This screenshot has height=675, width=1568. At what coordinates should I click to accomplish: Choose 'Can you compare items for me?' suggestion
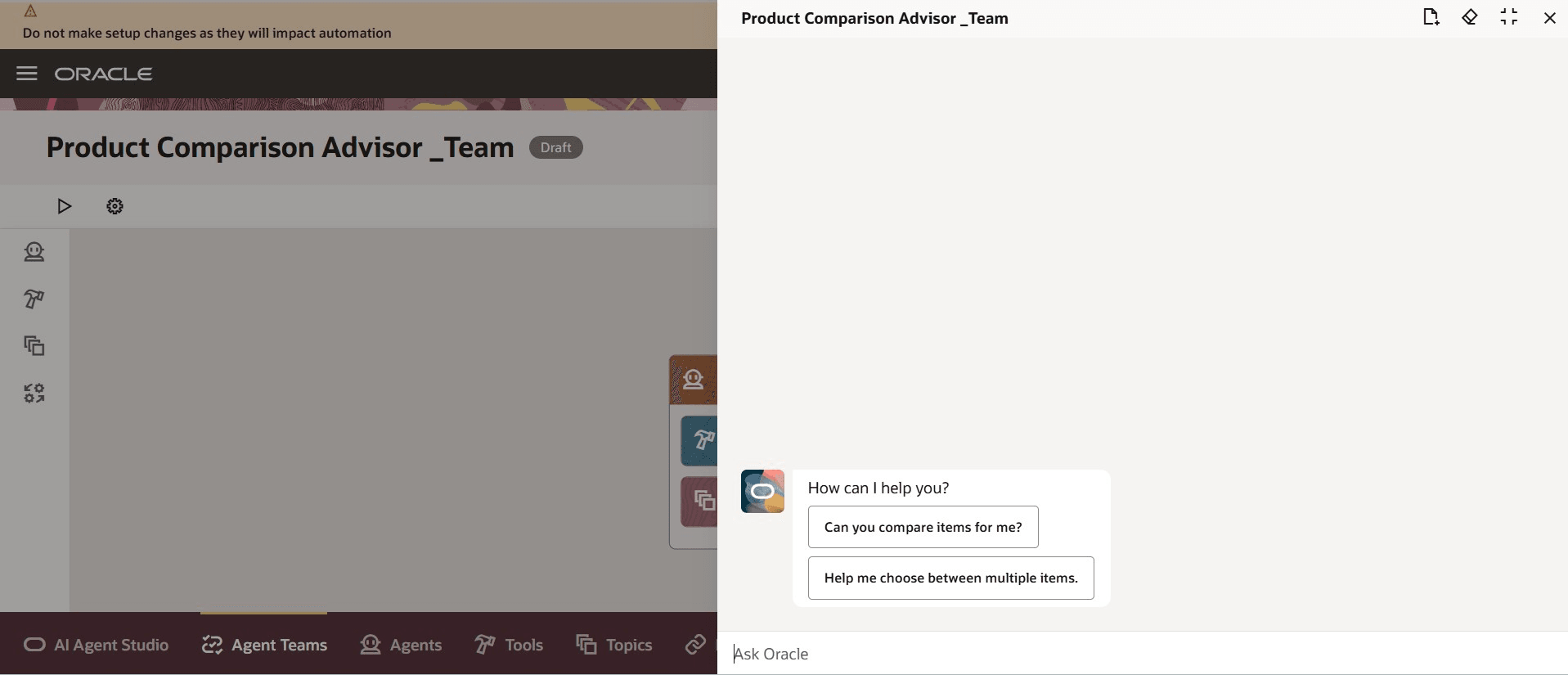point(923,527)
